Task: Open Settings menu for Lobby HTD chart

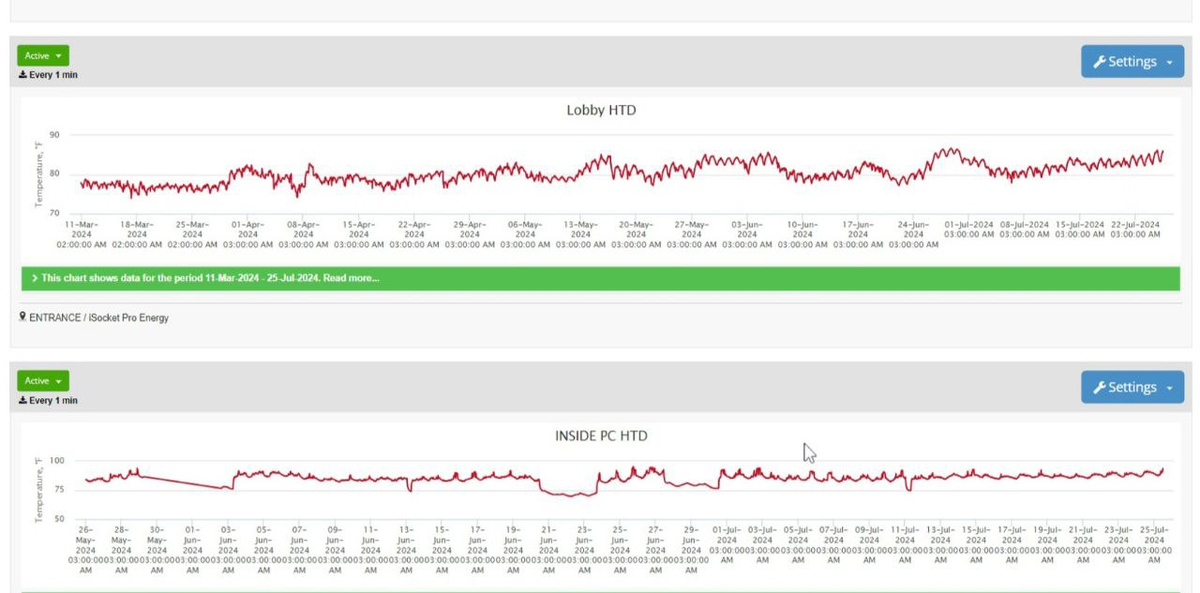Action: 1132,62
